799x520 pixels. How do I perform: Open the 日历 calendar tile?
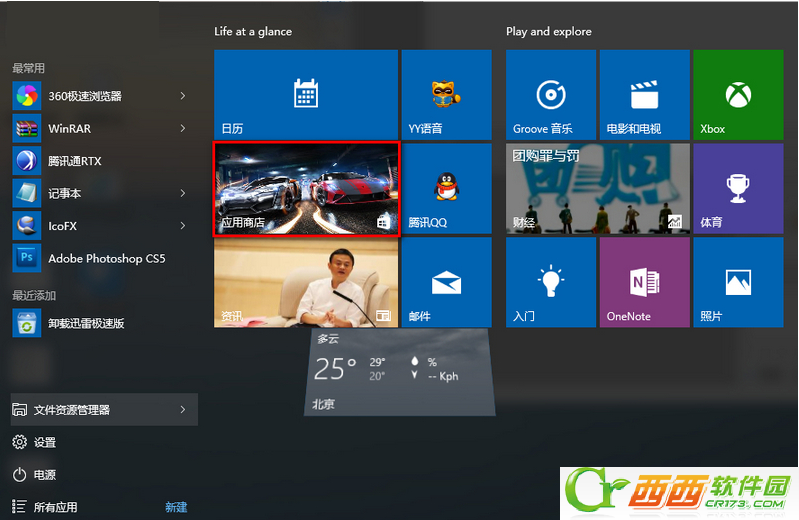[306, 94]
